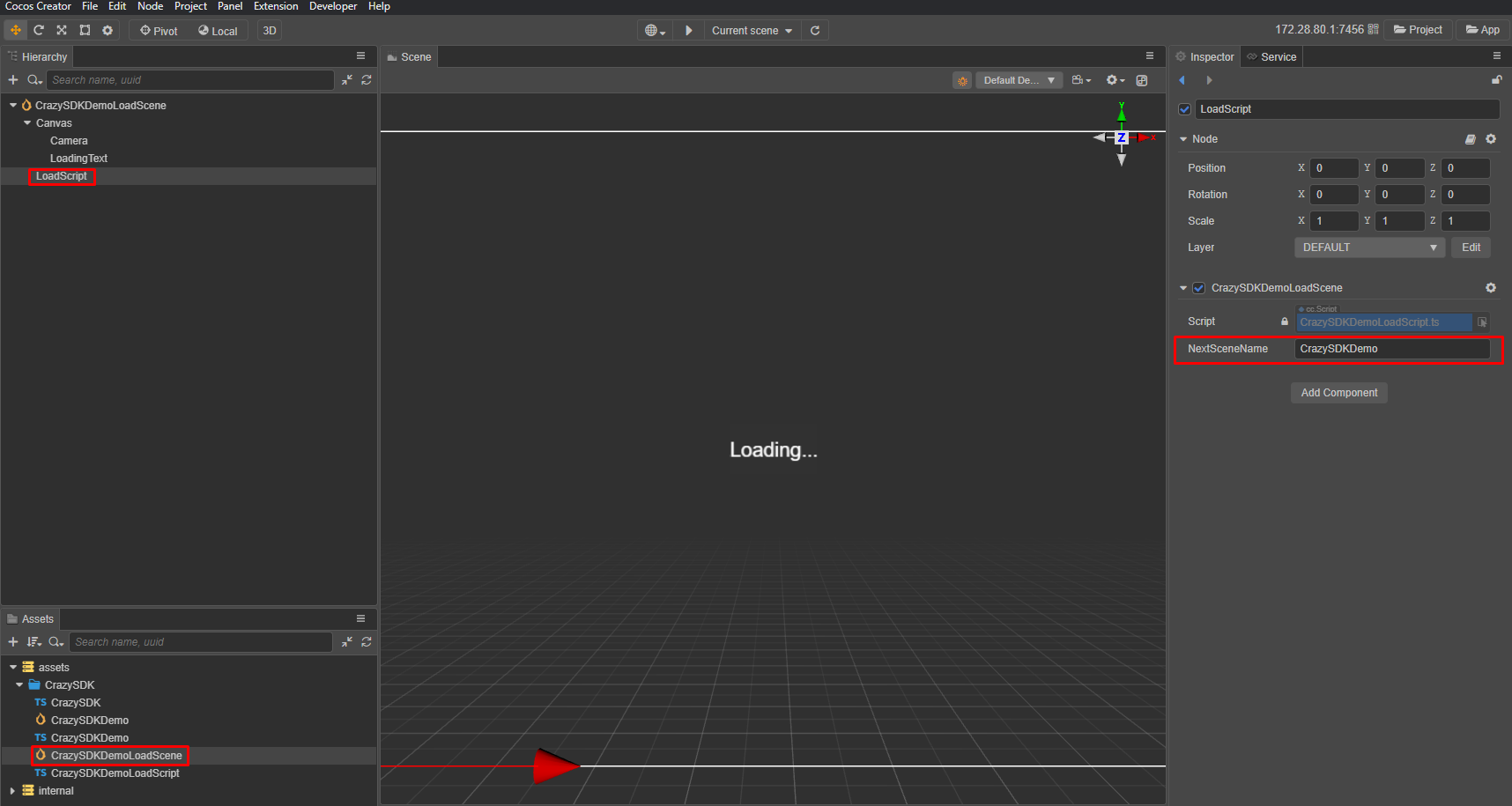This screenshot has height=806, width=1512.
Task: Open Assets search type dropdown
Action: pyautogui.click(x=56, y=642)
